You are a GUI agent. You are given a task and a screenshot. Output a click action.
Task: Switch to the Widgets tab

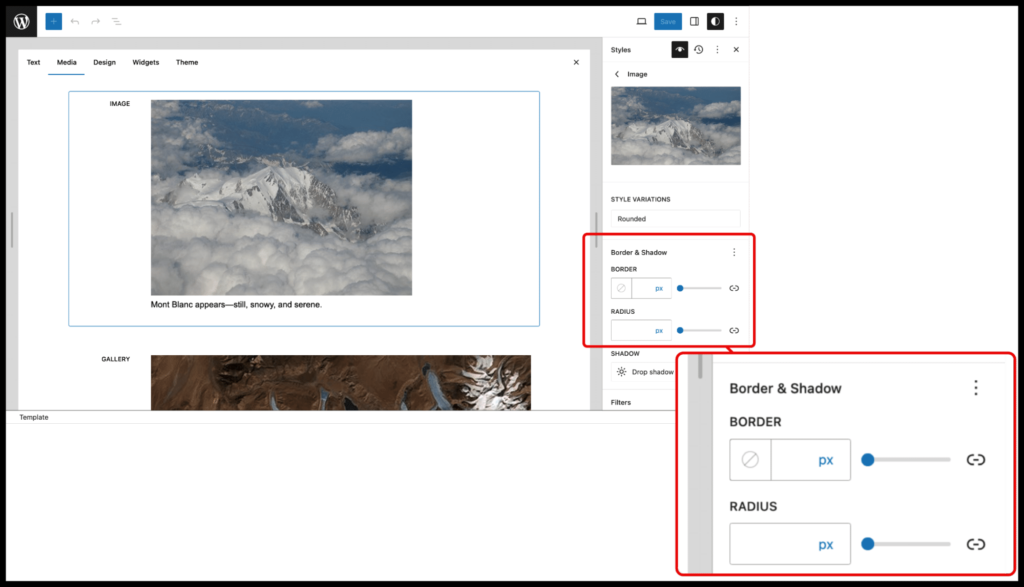click(x=146, y=62)
